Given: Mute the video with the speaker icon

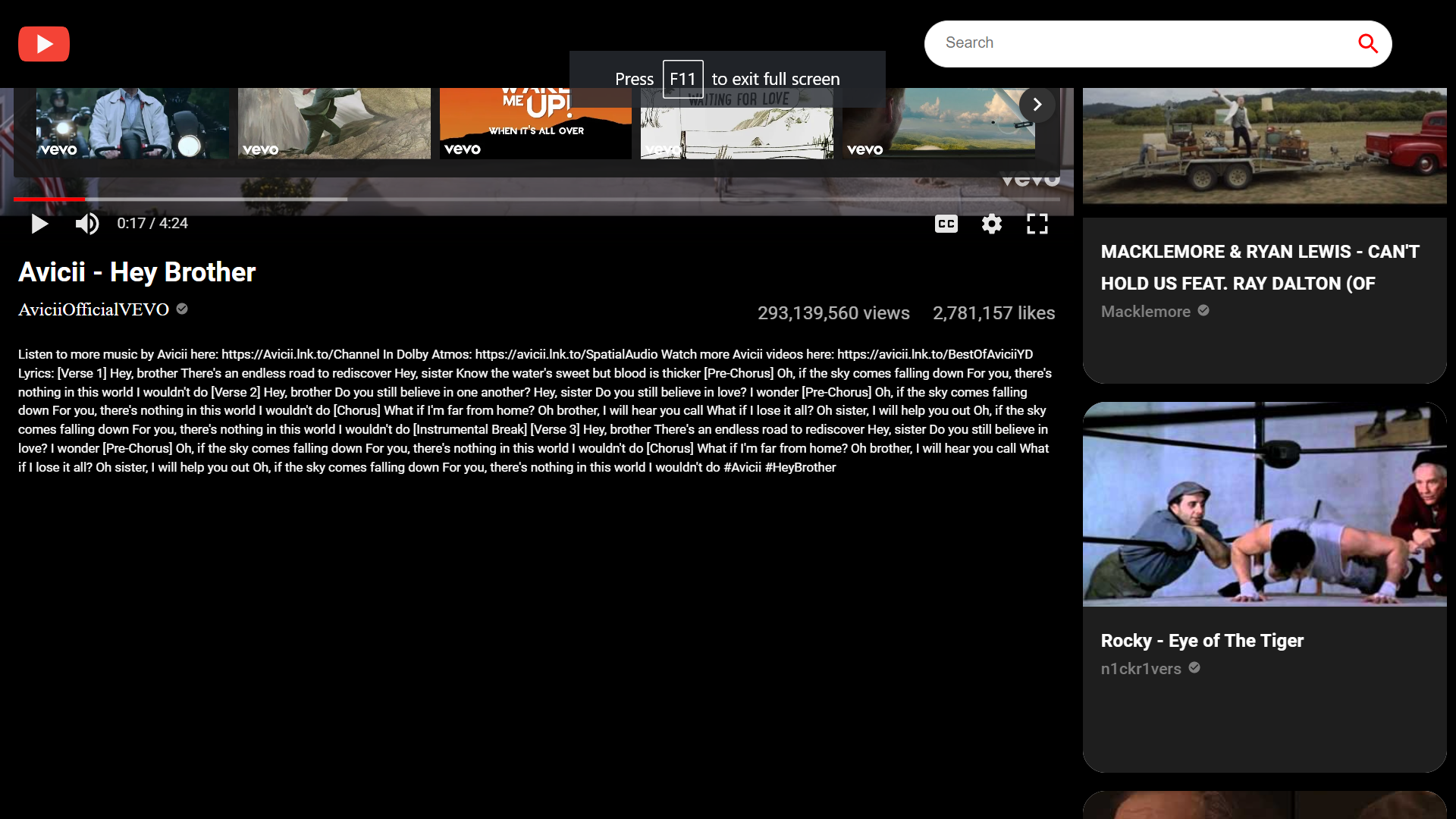Looking at the screenshot, I should click(87, 224).
